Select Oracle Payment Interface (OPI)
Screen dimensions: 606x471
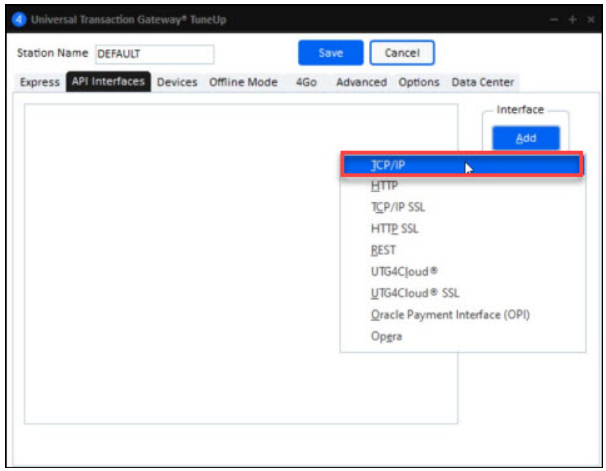point(449,315)
